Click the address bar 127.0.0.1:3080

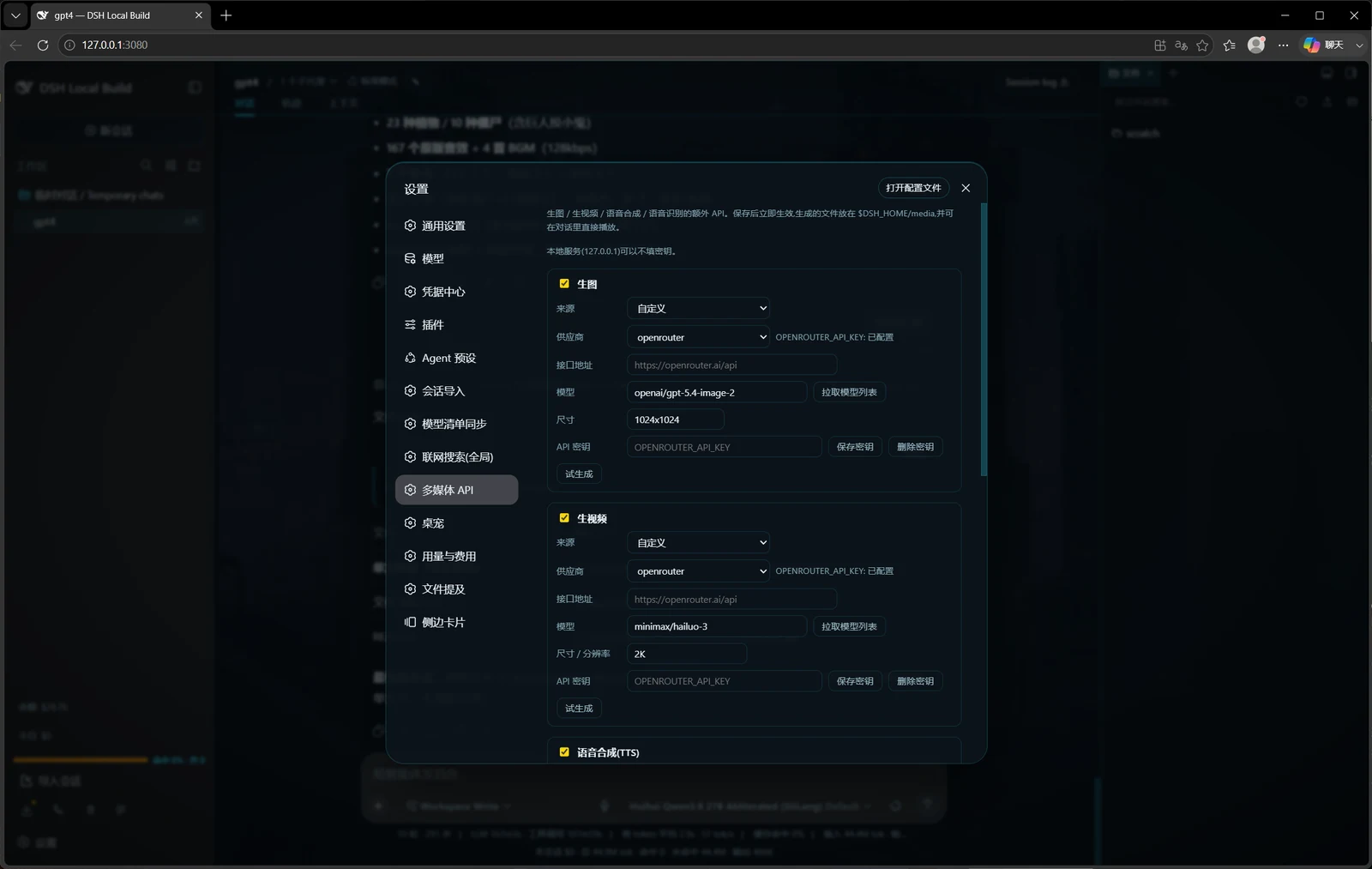click(115, 45)
